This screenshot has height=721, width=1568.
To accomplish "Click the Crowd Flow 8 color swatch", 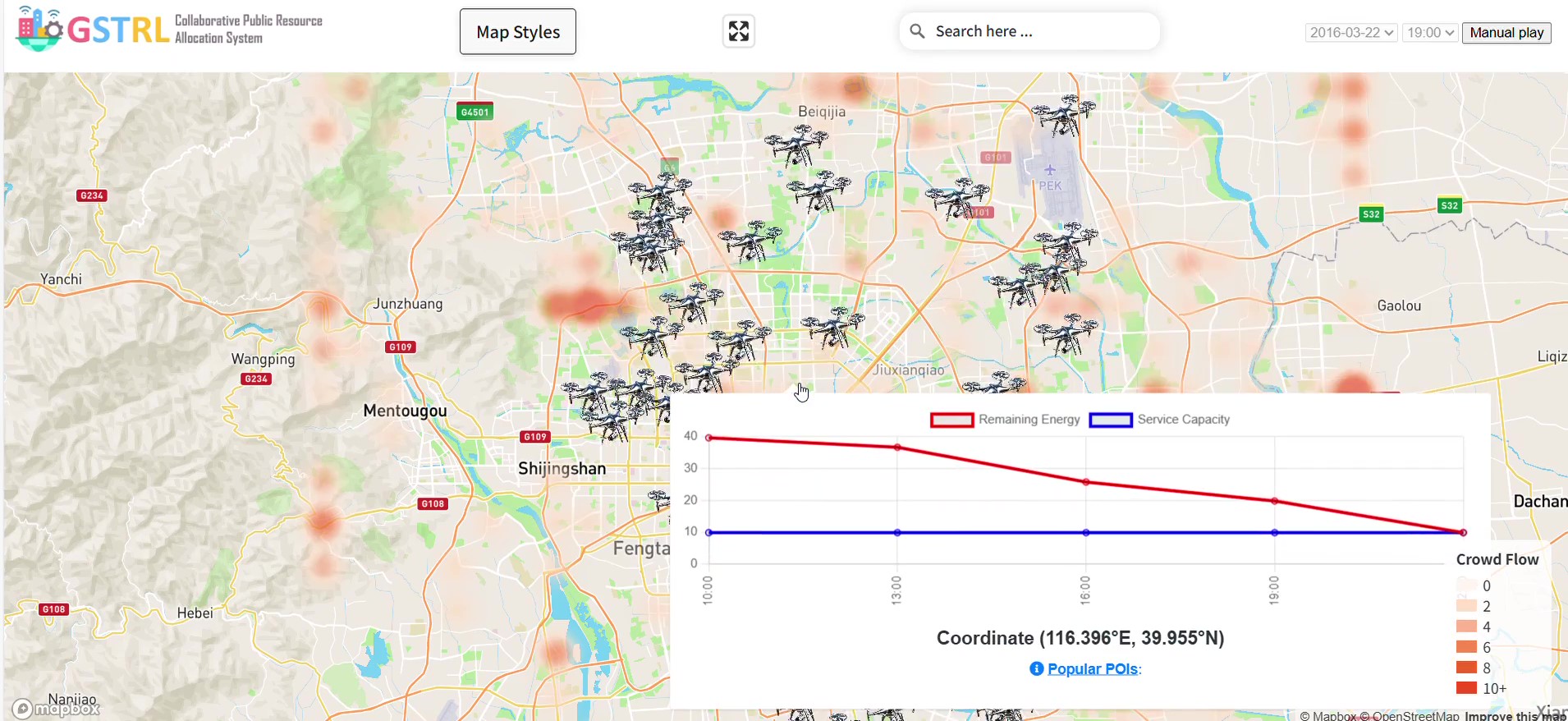I will [x=1467, y=668].
